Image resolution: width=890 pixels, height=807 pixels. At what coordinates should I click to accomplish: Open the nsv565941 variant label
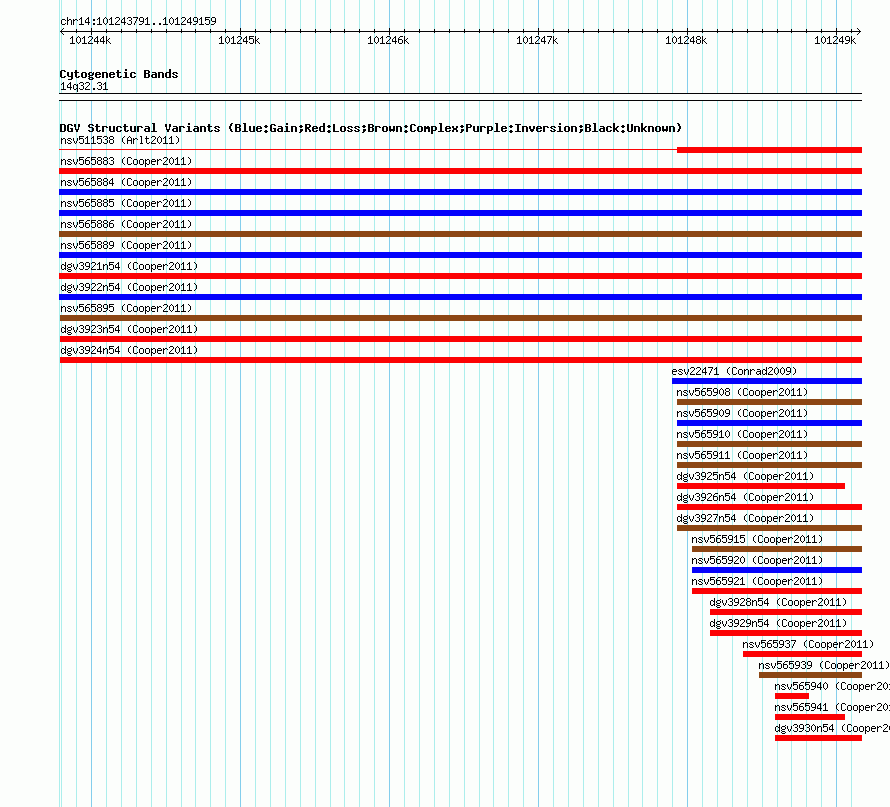[832, 707]
